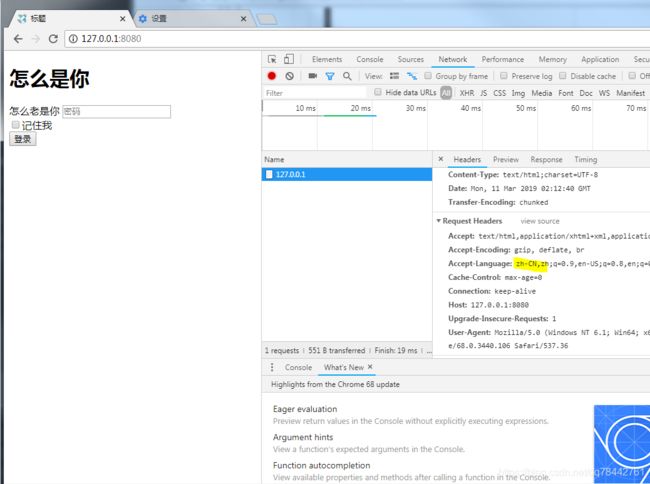Filter requests by Font
Screen dimensions: 650x484
[566, 93]
